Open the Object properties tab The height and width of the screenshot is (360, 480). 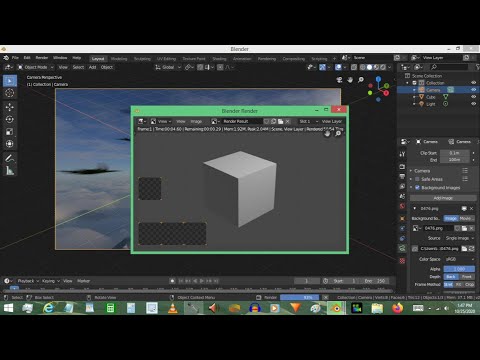click(x=402, y=218)
